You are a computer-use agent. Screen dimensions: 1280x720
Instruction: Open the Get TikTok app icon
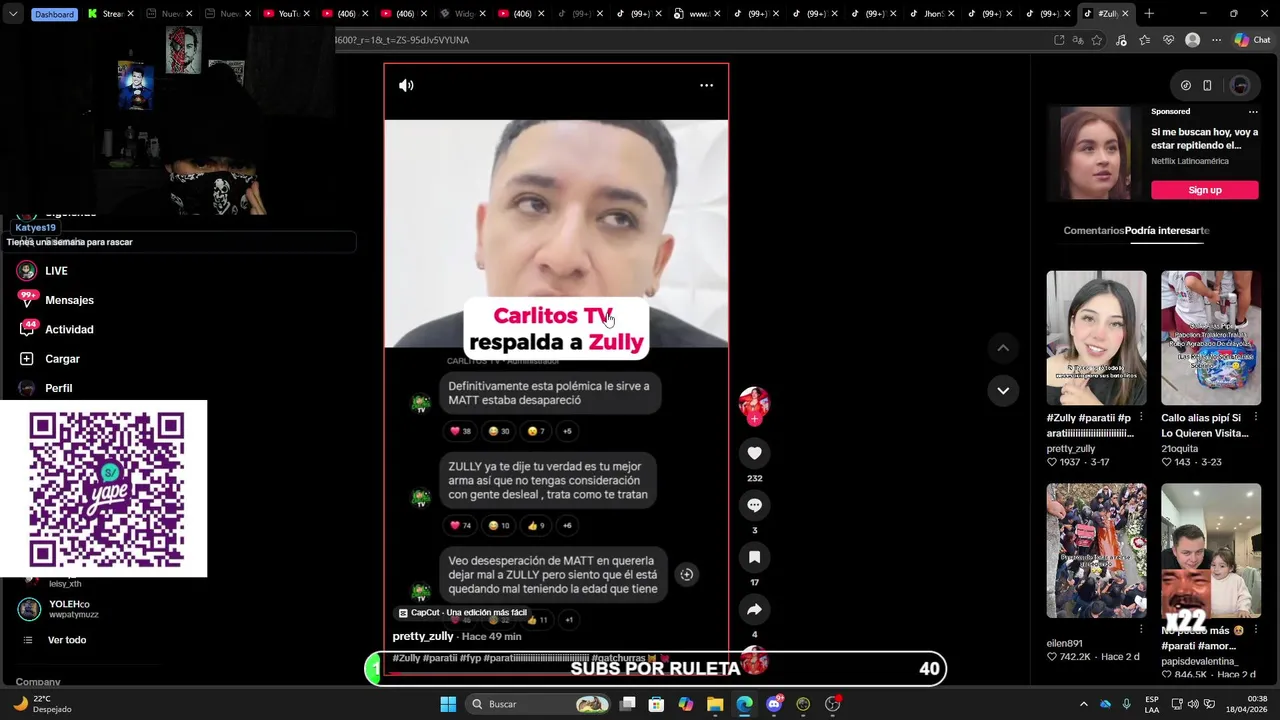pyautogui.click(x=1186, y=85)
